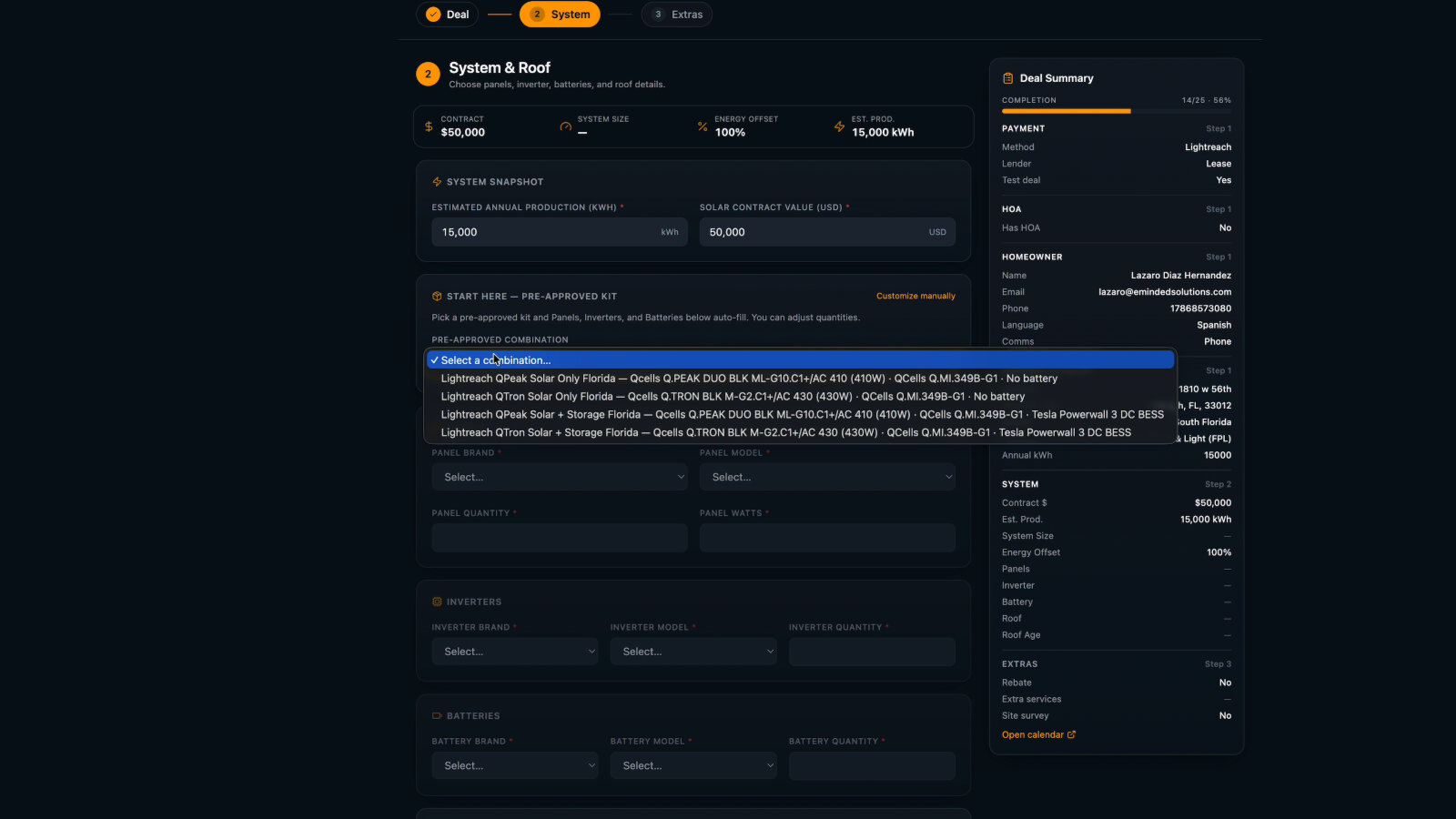Screen dimensions: 1456x819
Task: Click Step 1 label beside Payment
Action: 1218,128
